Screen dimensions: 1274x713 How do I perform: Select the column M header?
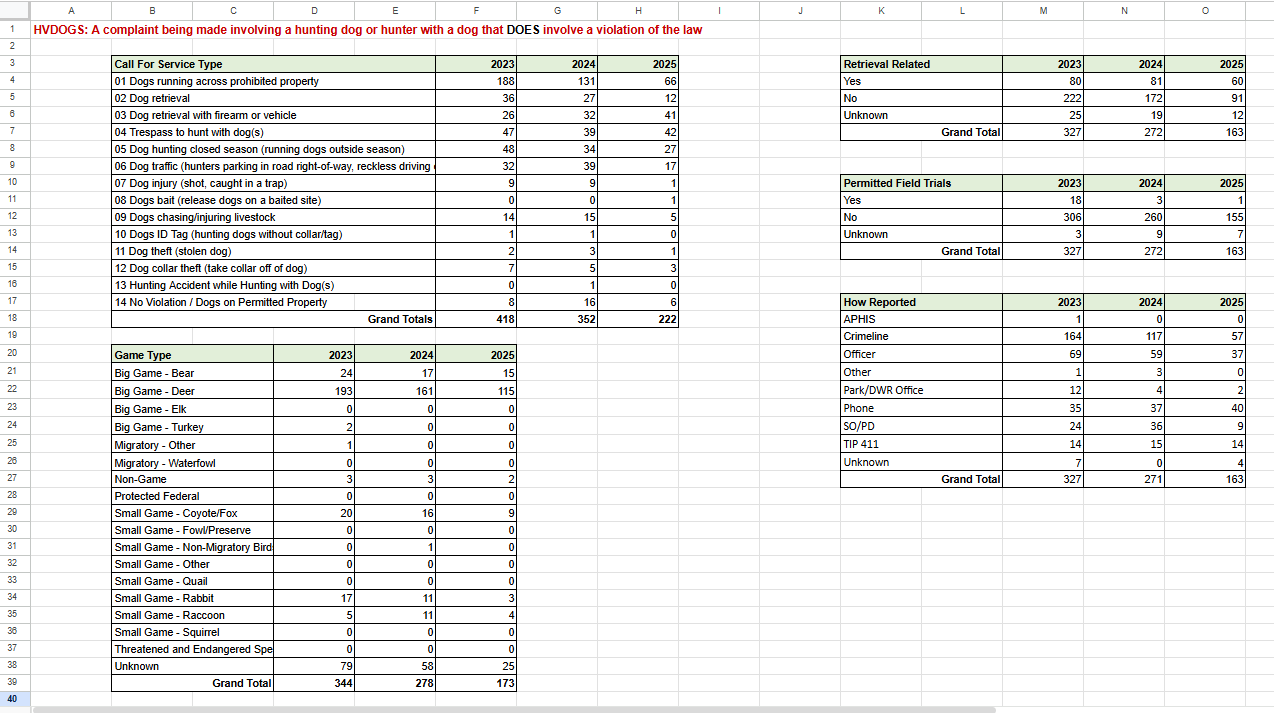pos(1043,10)
